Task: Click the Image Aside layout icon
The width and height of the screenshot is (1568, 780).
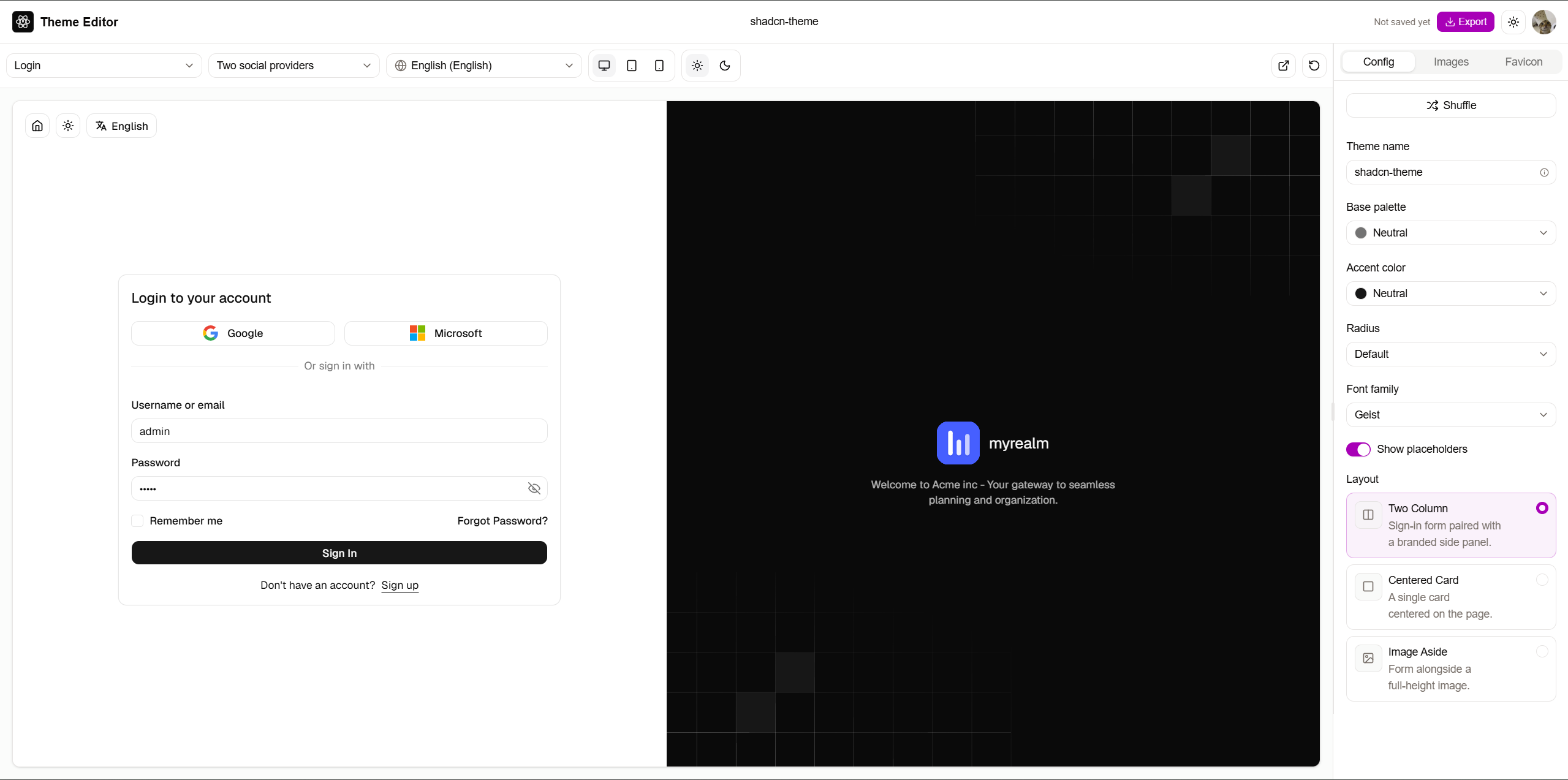Action: pos(1368,659)
